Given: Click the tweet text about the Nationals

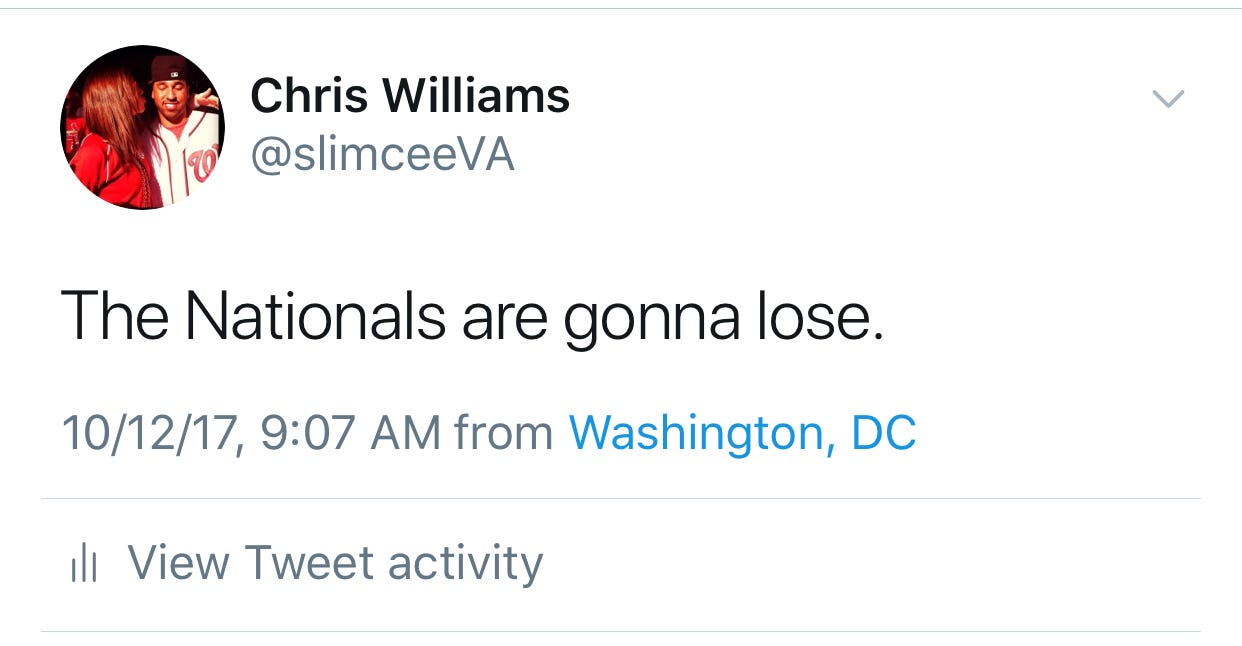Looking at the screenshot, I should click(x=472, y=318).
